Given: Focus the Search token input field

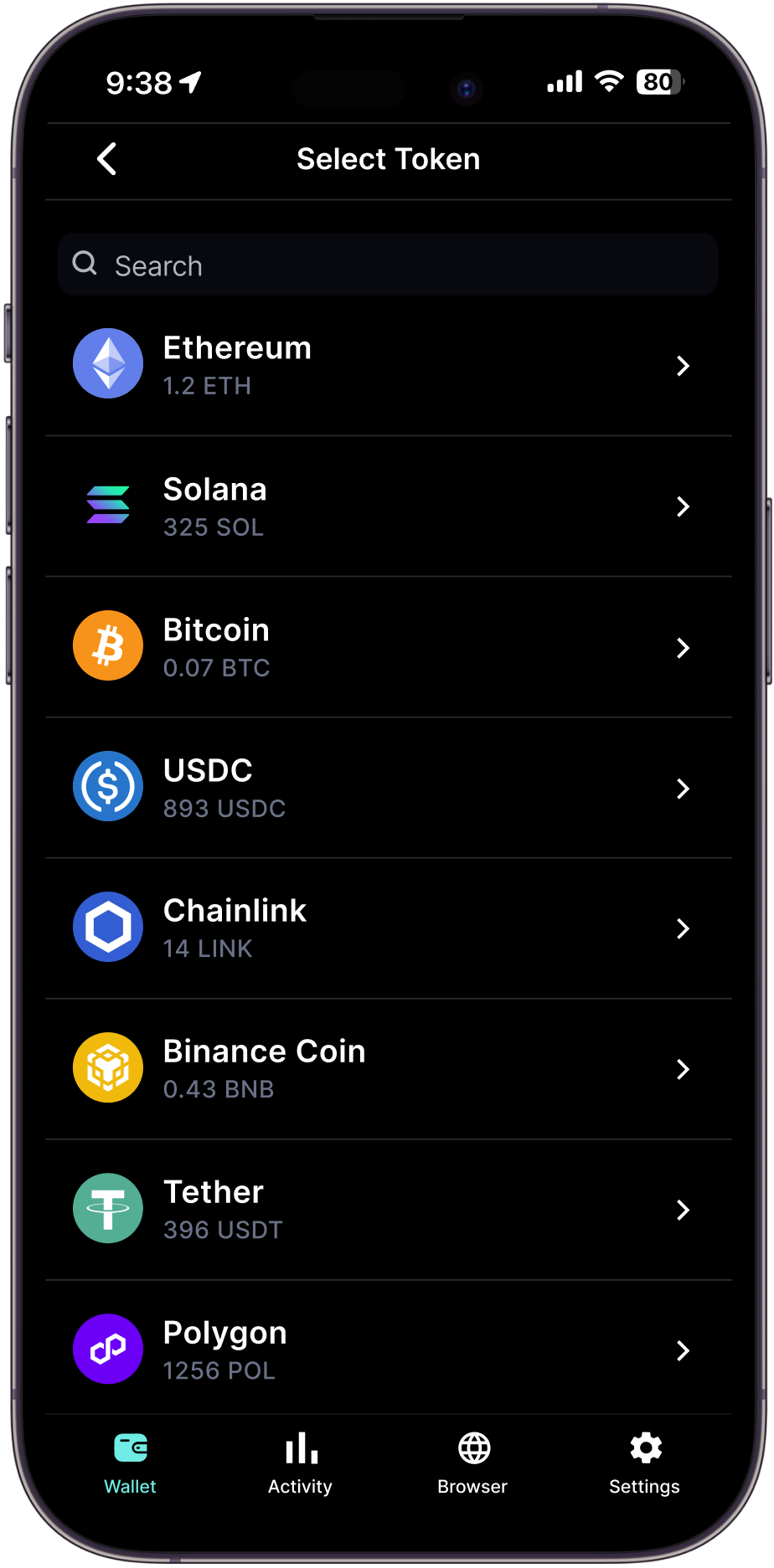Looking at the screenshot, I should tap(388, 265).
